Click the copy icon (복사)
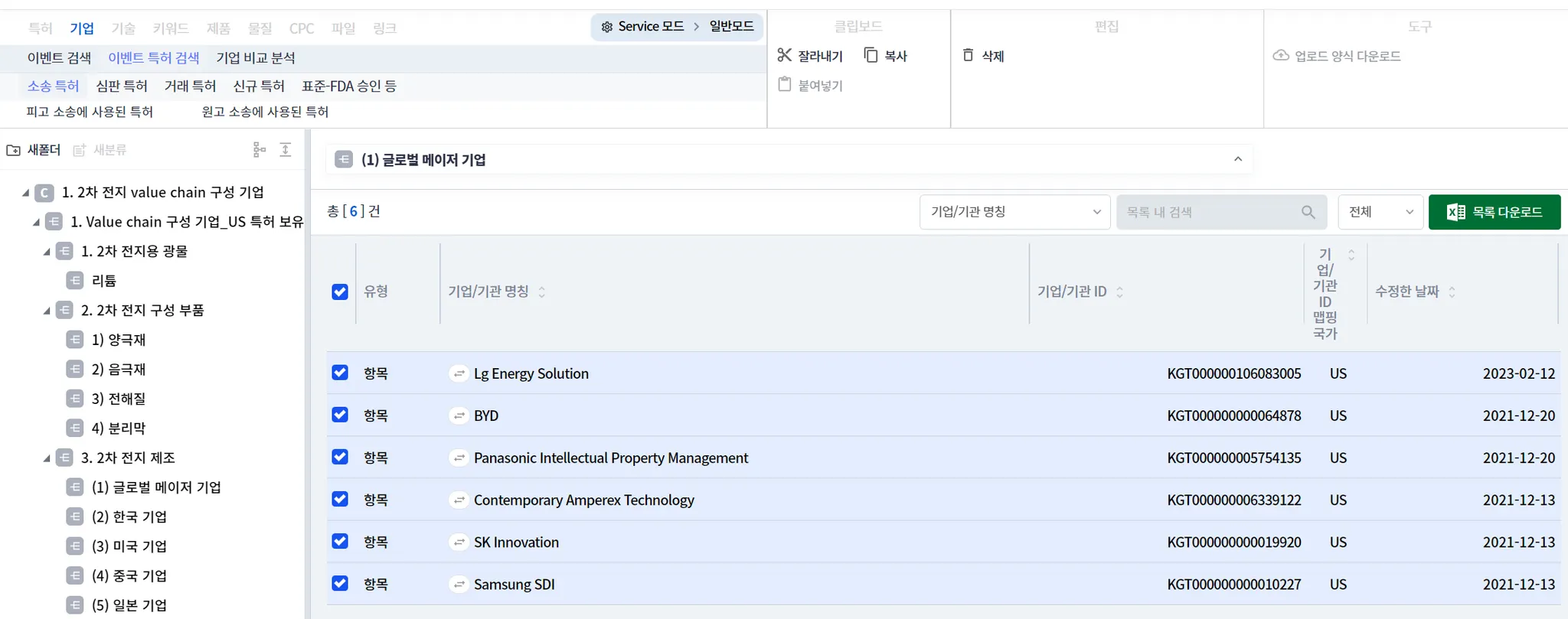The width and height of the screenshot is (1568, 619). (871, 55)
